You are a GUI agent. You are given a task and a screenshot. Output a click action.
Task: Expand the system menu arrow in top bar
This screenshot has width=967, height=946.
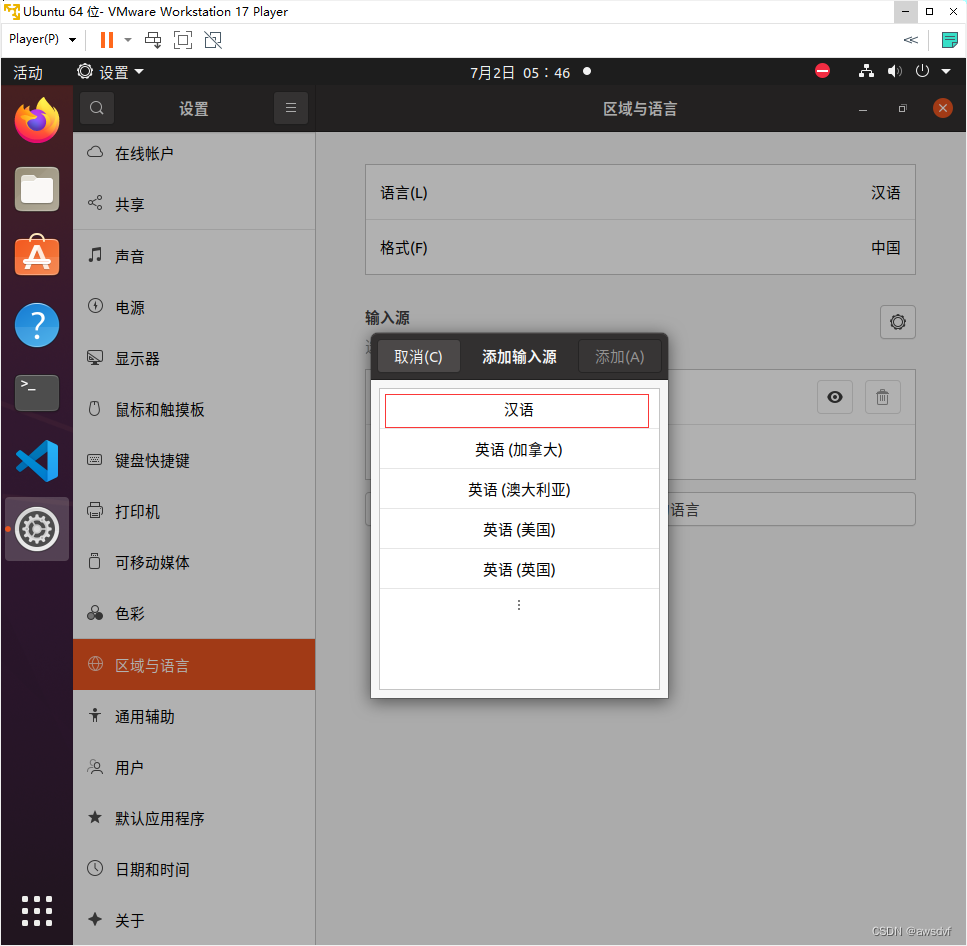point(946,72)
